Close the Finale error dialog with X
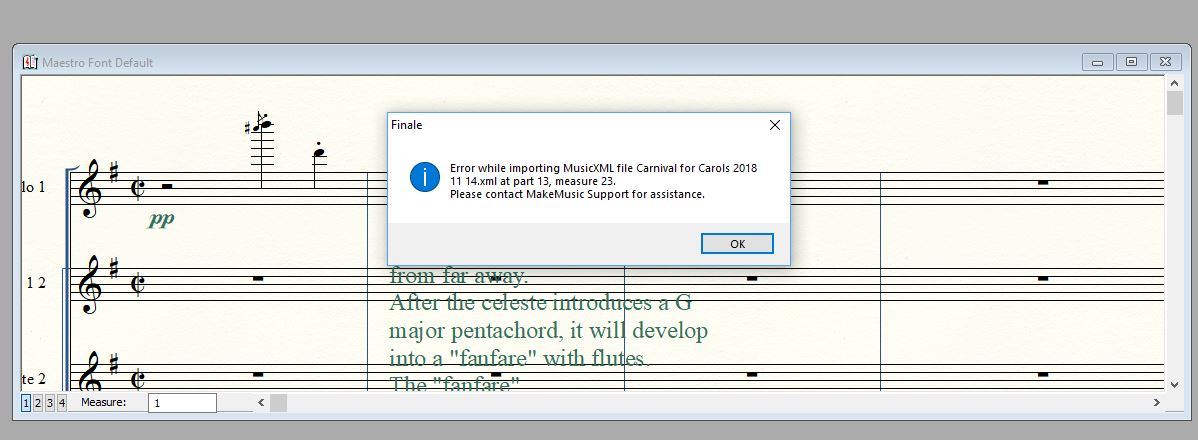 point(774,126)
